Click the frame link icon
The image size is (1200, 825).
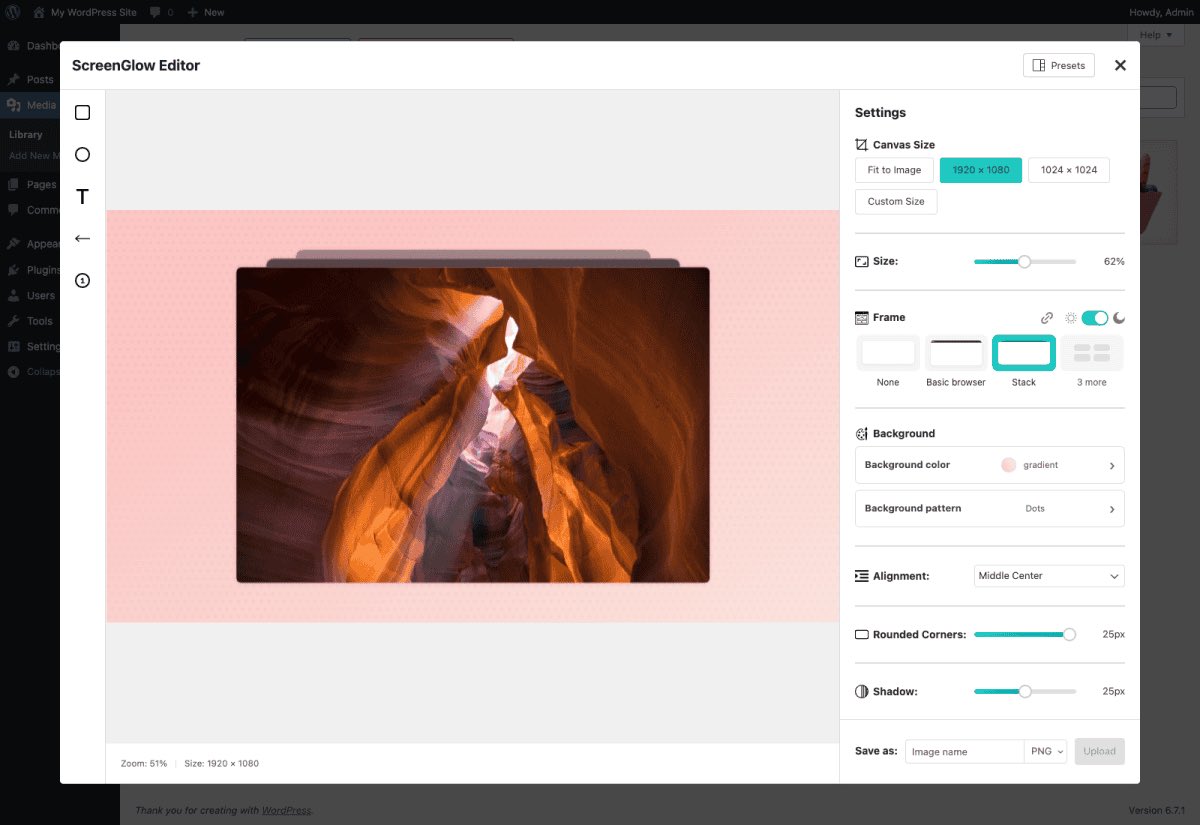(x=1047, y=318)
